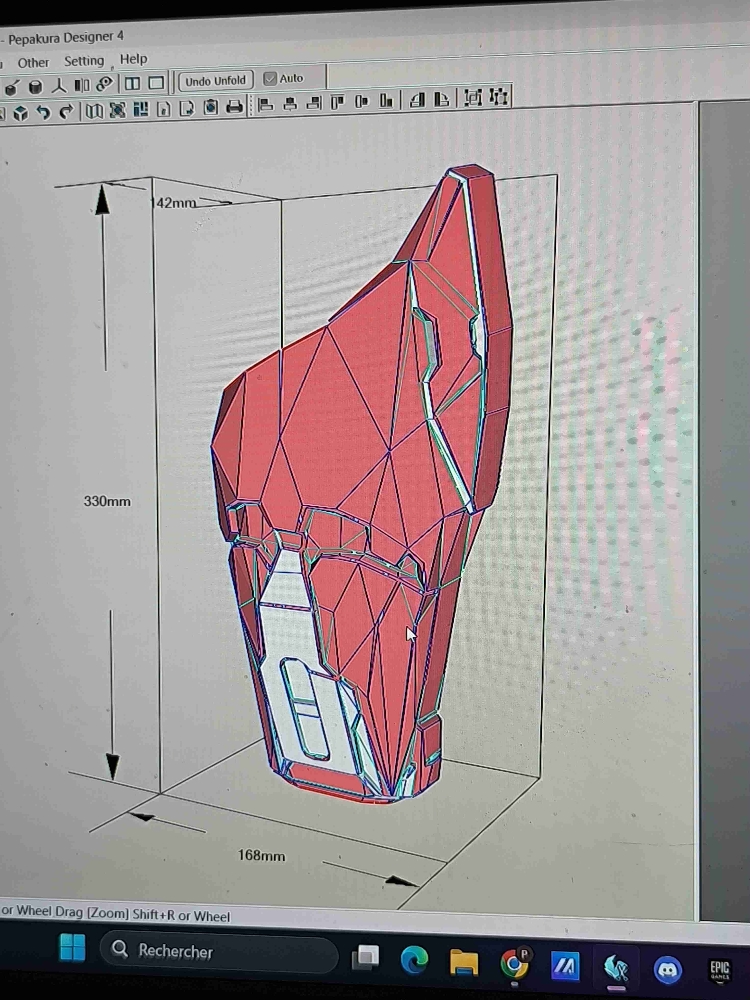Image resolution: width=750 pixels, height=1000 pixels.
Task: Click the 3D cube icon in toolbar
Action: (20, 113)
